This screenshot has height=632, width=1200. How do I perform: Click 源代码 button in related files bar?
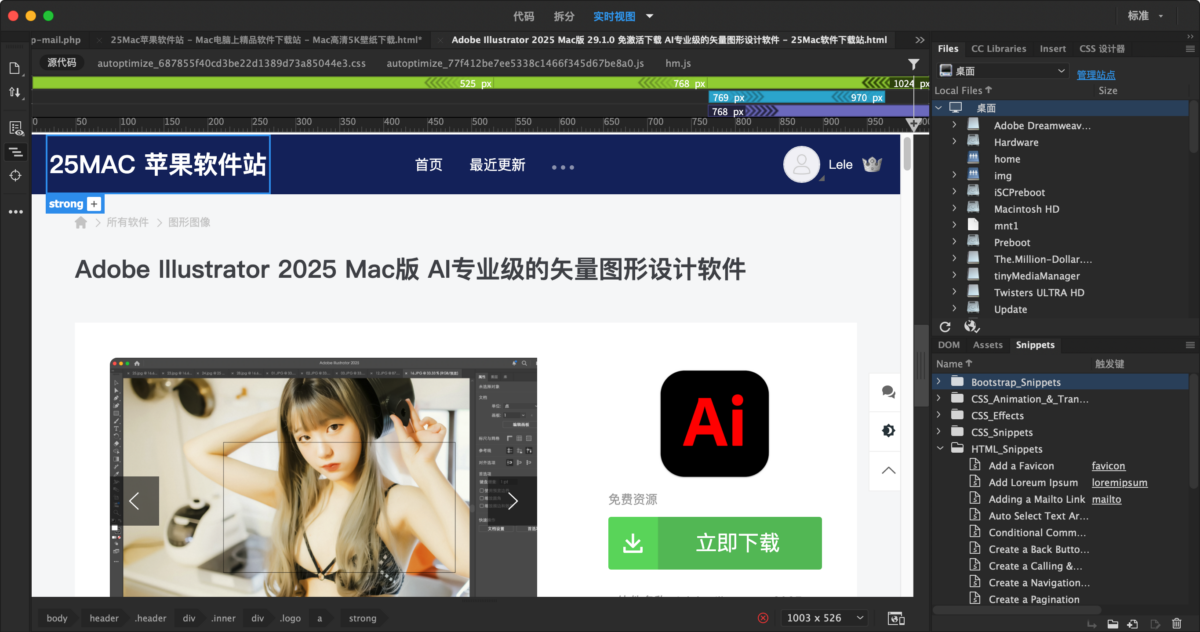pyautogui.click(x=62, y=62)
